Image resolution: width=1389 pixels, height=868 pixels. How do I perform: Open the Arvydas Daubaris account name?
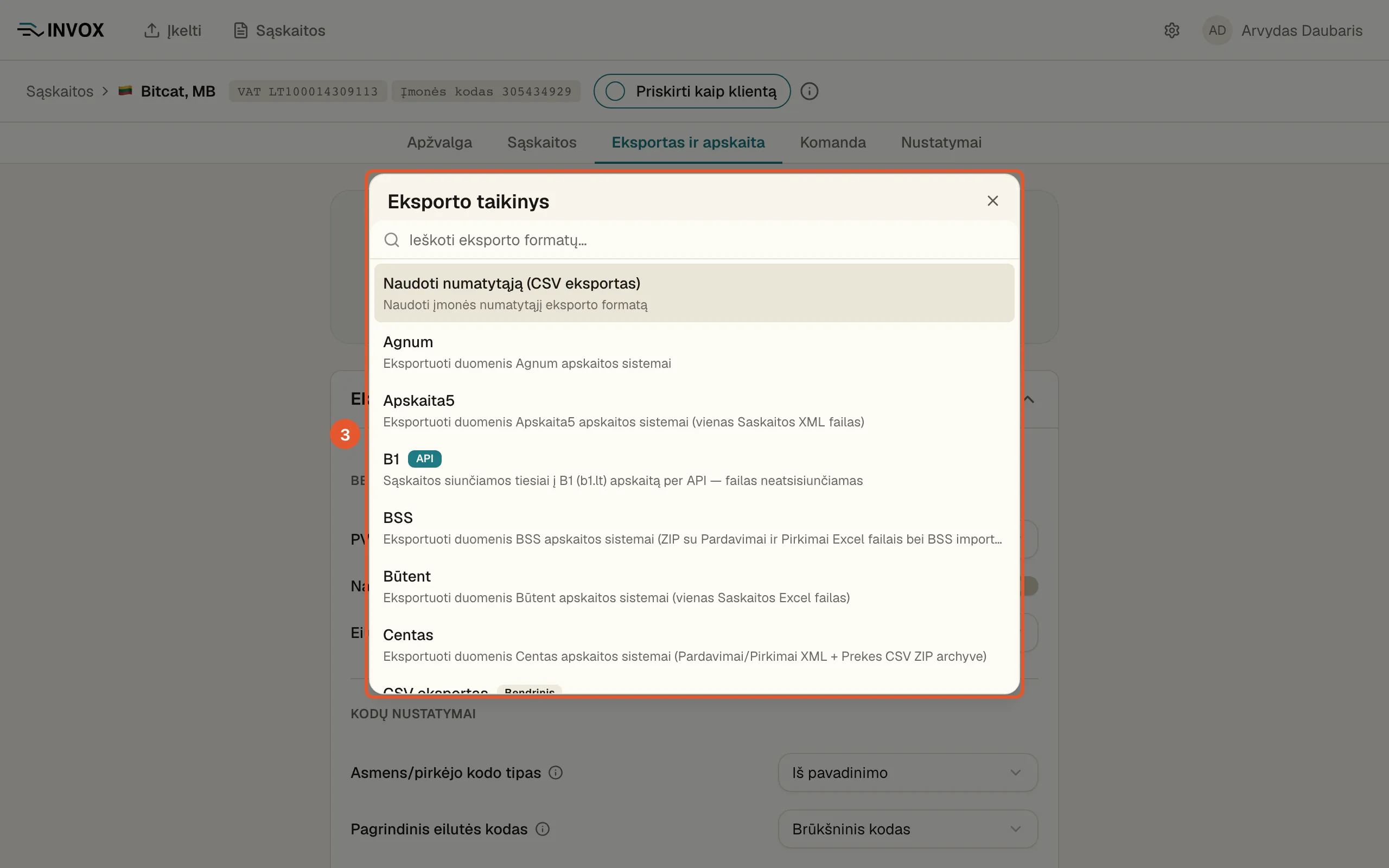pos(1302,30)
